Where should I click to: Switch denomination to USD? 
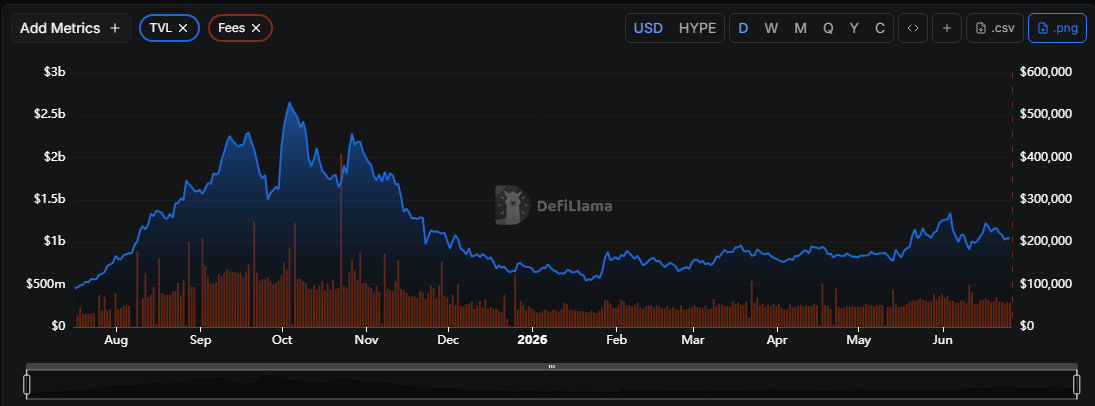648,28
